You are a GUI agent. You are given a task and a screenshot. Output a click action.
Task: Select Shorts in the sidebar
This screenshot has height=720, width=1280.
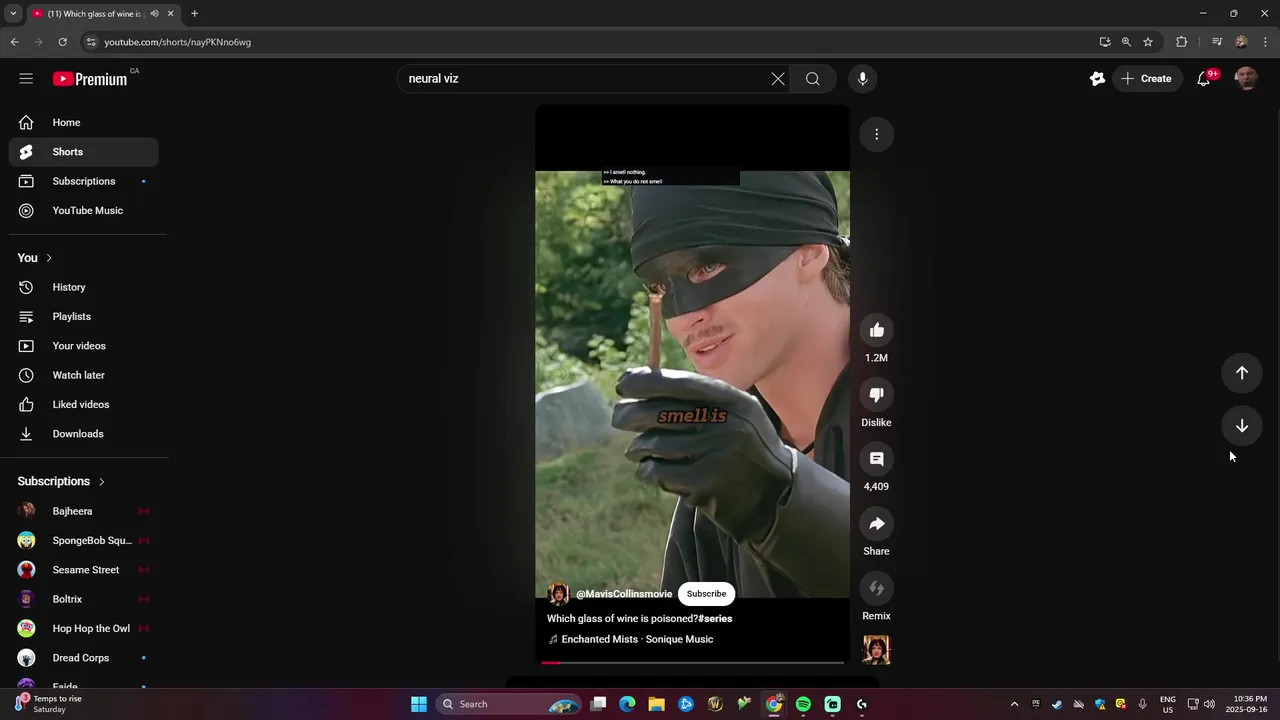tap(84, 152)
